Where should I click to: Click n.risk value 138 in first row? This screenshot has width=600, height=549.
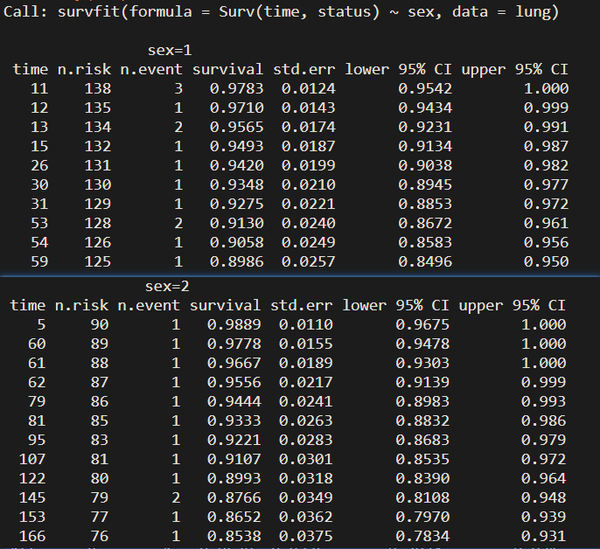pyautogui.click(x=98, y=89)
